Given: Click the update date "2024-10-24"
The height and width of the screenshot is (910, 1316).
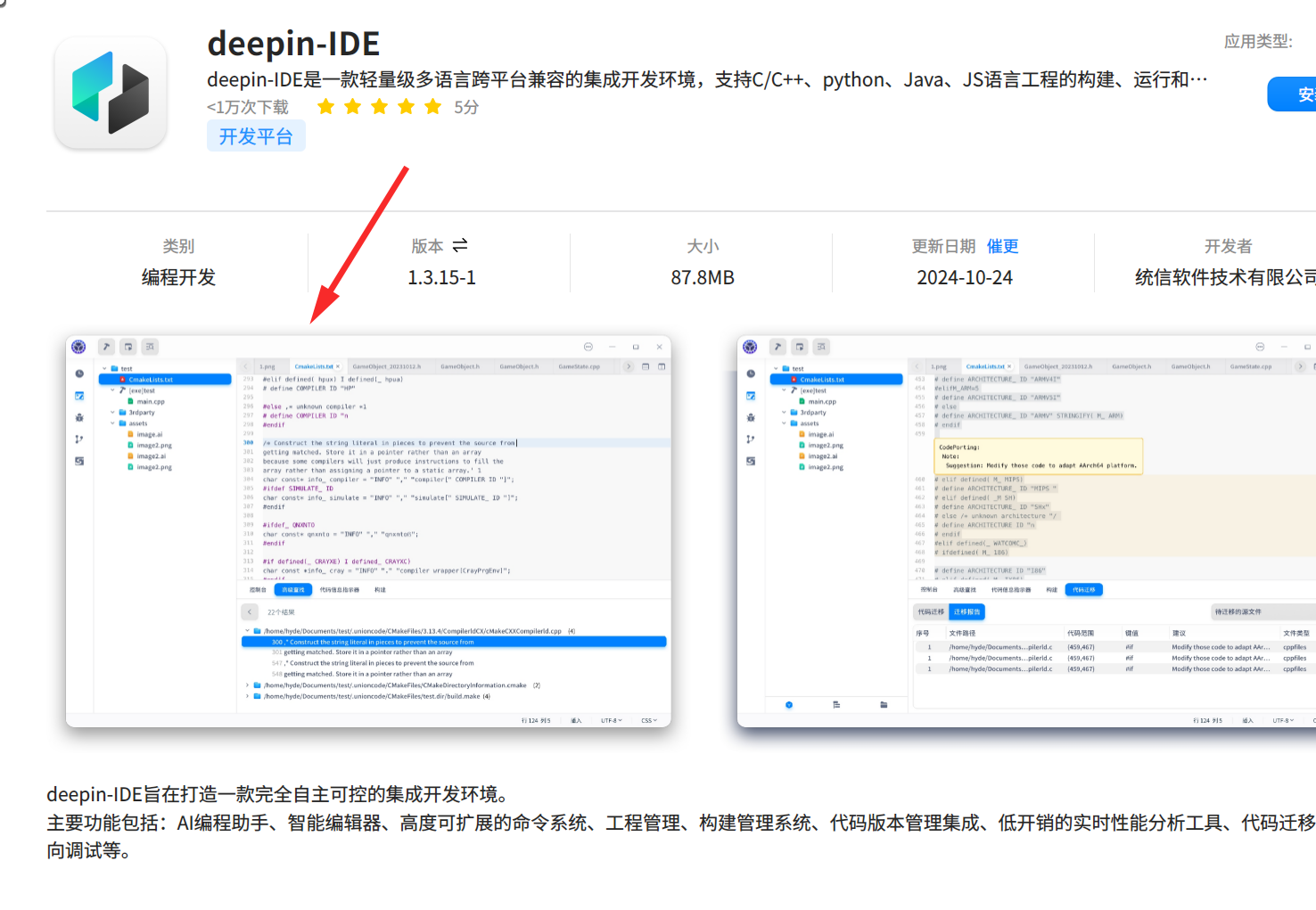Looking at the screenshot, I should 965,278.
